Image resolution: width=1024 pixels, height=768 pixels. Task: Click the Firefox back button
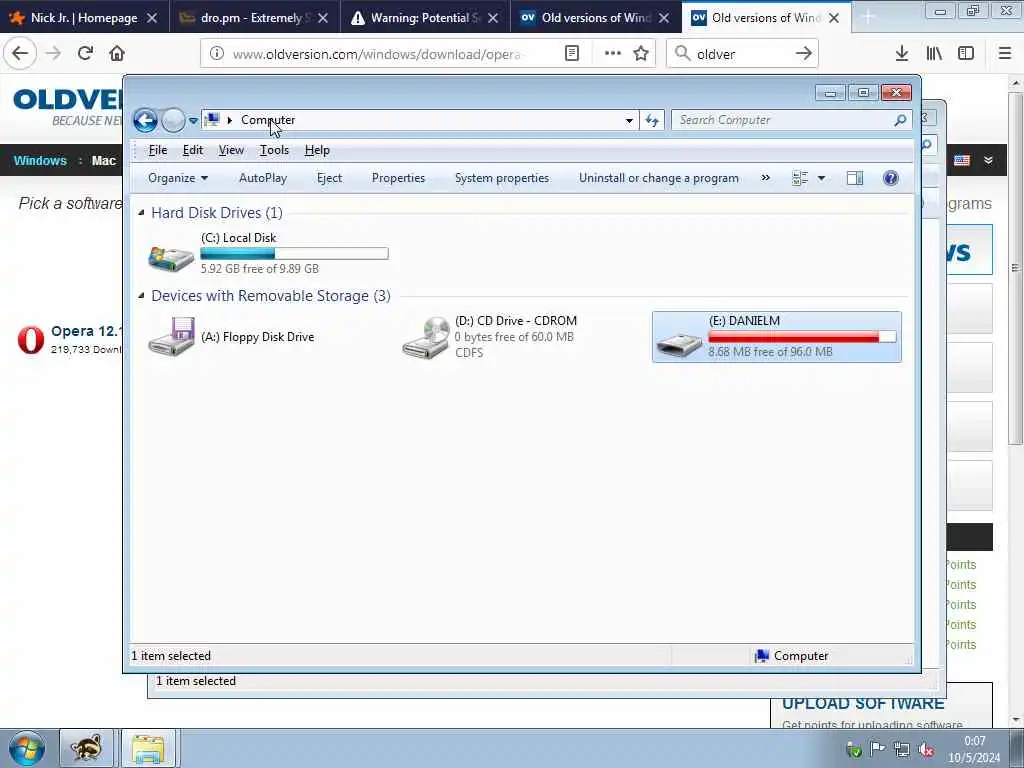(20, 54)
